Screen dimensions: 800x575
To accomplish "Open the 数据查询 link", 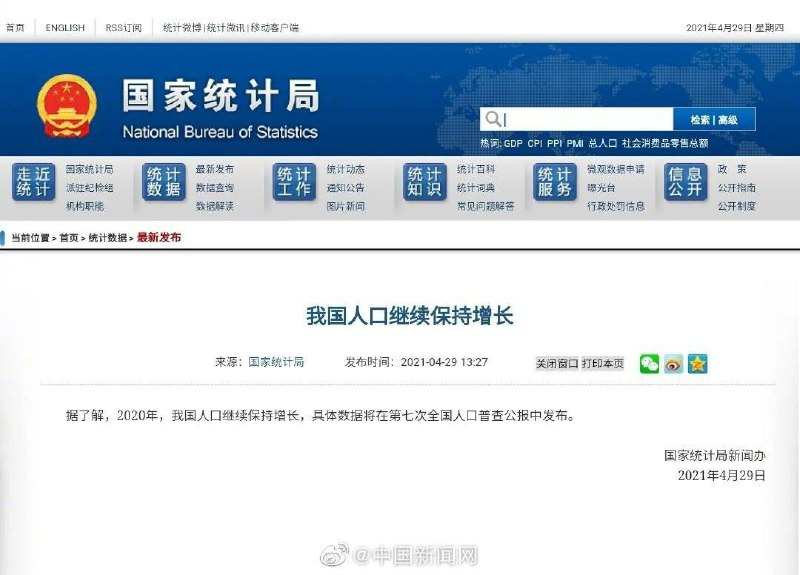I will pyautogui.click(x=215, y=188).
